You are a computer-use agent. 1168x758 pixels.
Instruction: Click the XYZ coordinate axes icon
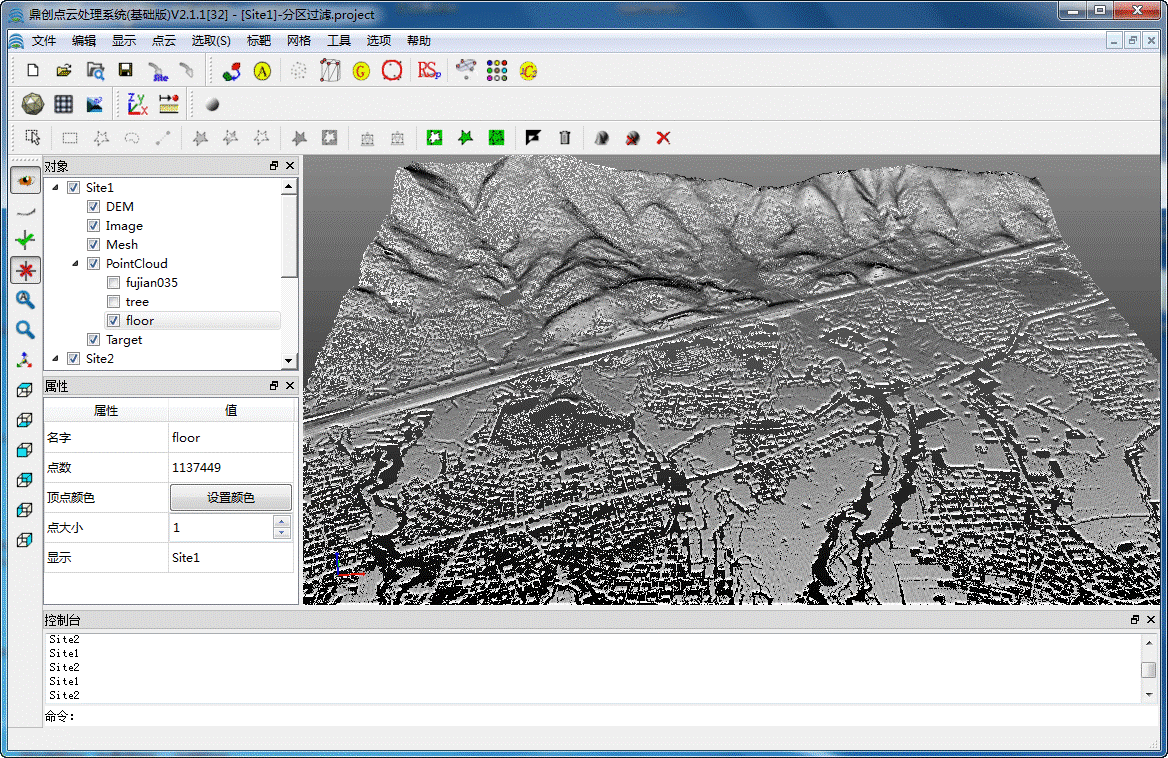137,104
